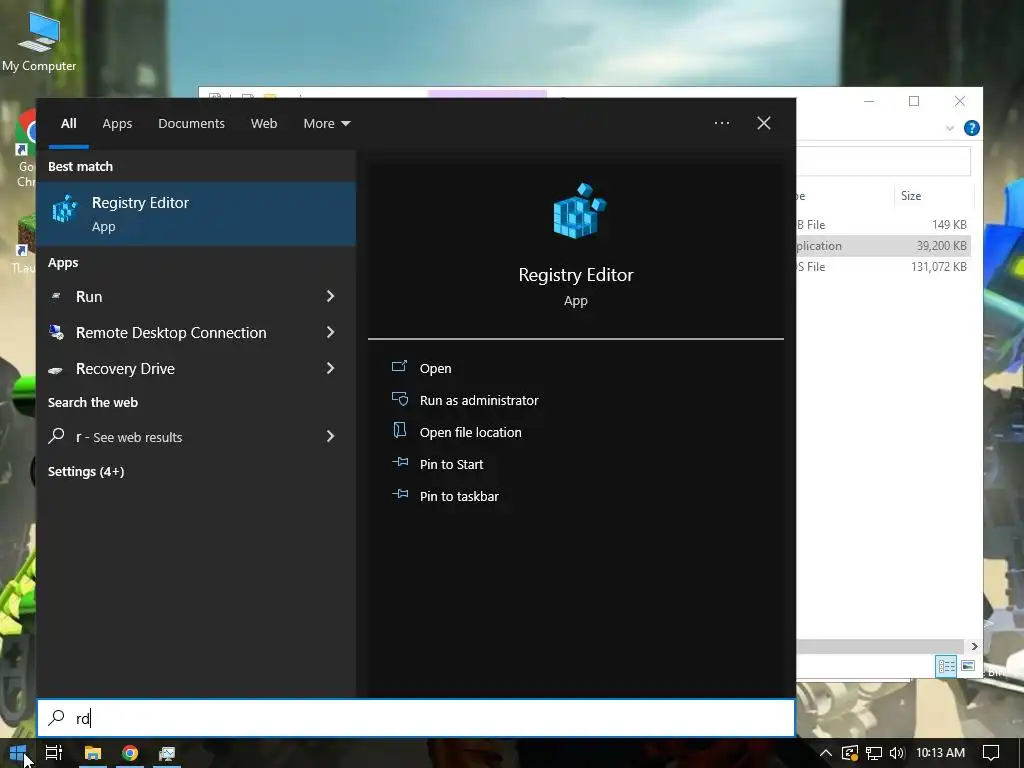Switch to the All tab
1024x768 pixels.
(69, 123)
